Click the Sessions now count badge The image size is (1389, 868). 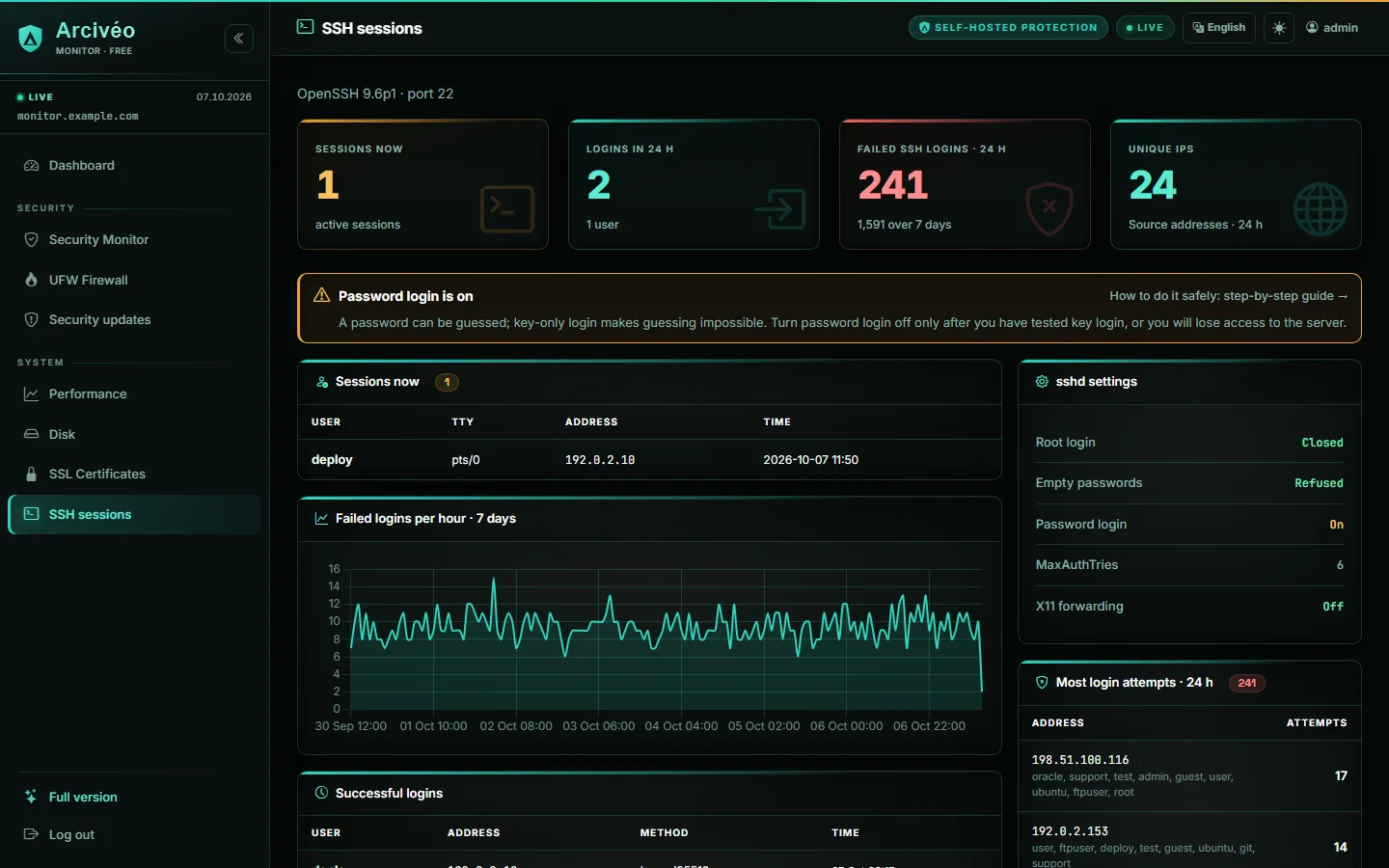447,382
